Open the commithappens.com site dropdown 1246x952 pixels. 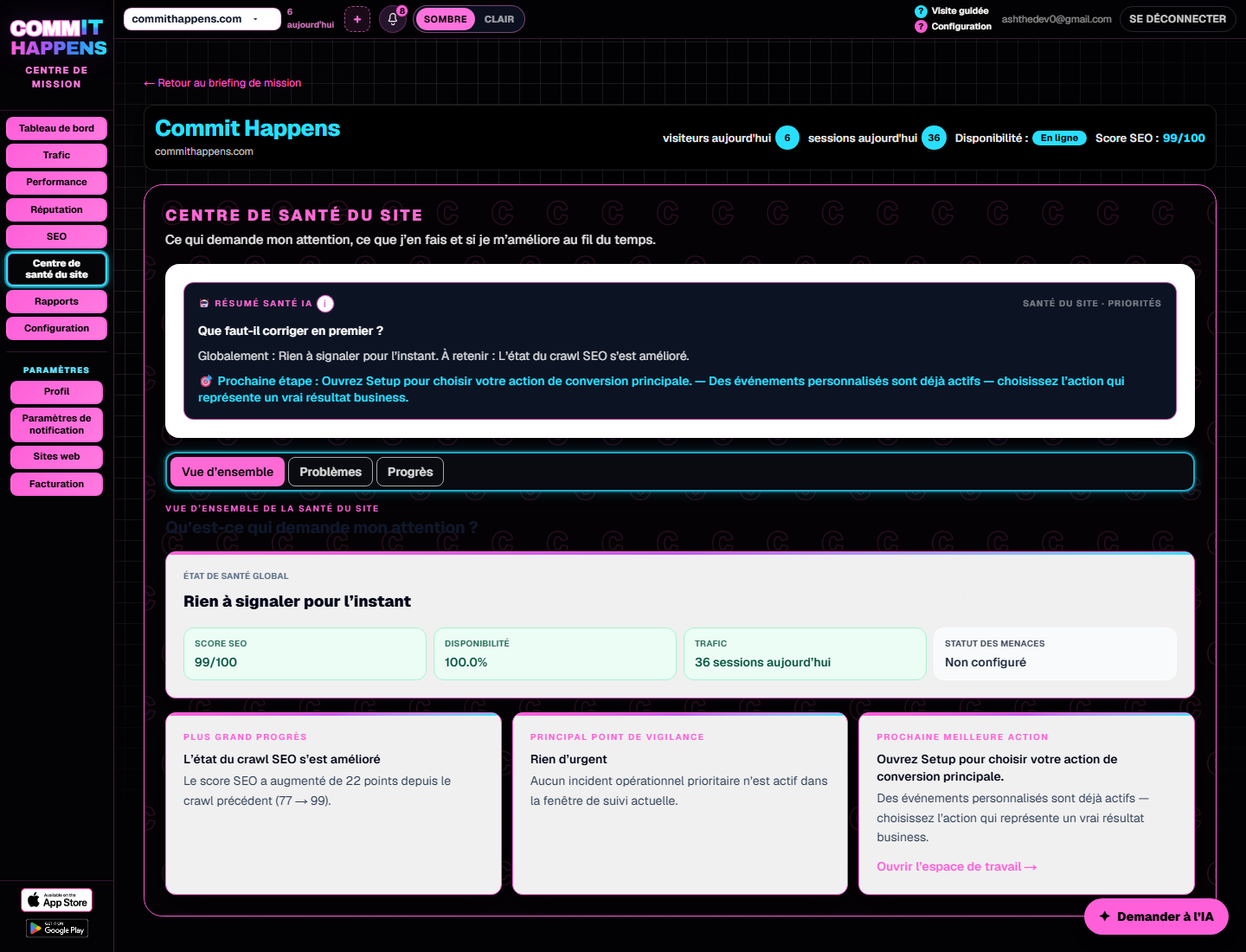click(x=202, y=19)
